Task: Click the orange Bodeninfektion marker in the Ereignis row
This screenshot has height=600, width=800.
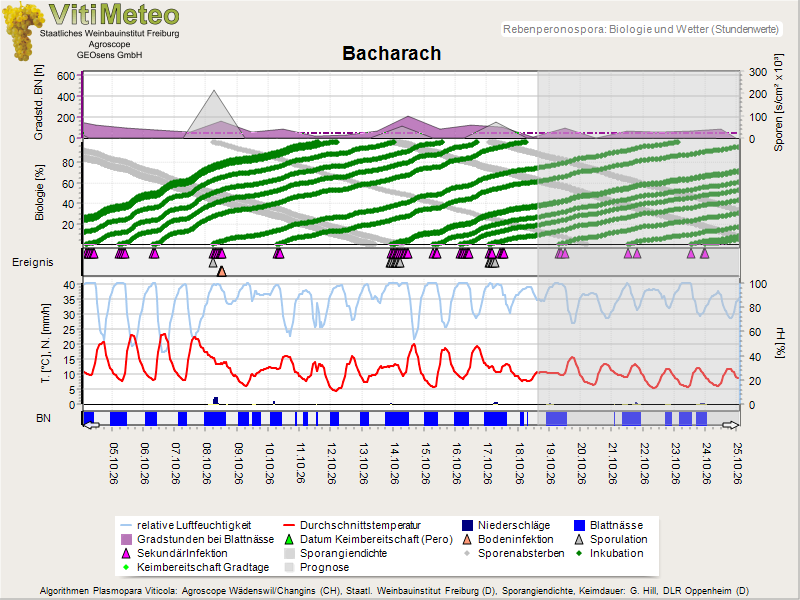Action: (221, 271)
